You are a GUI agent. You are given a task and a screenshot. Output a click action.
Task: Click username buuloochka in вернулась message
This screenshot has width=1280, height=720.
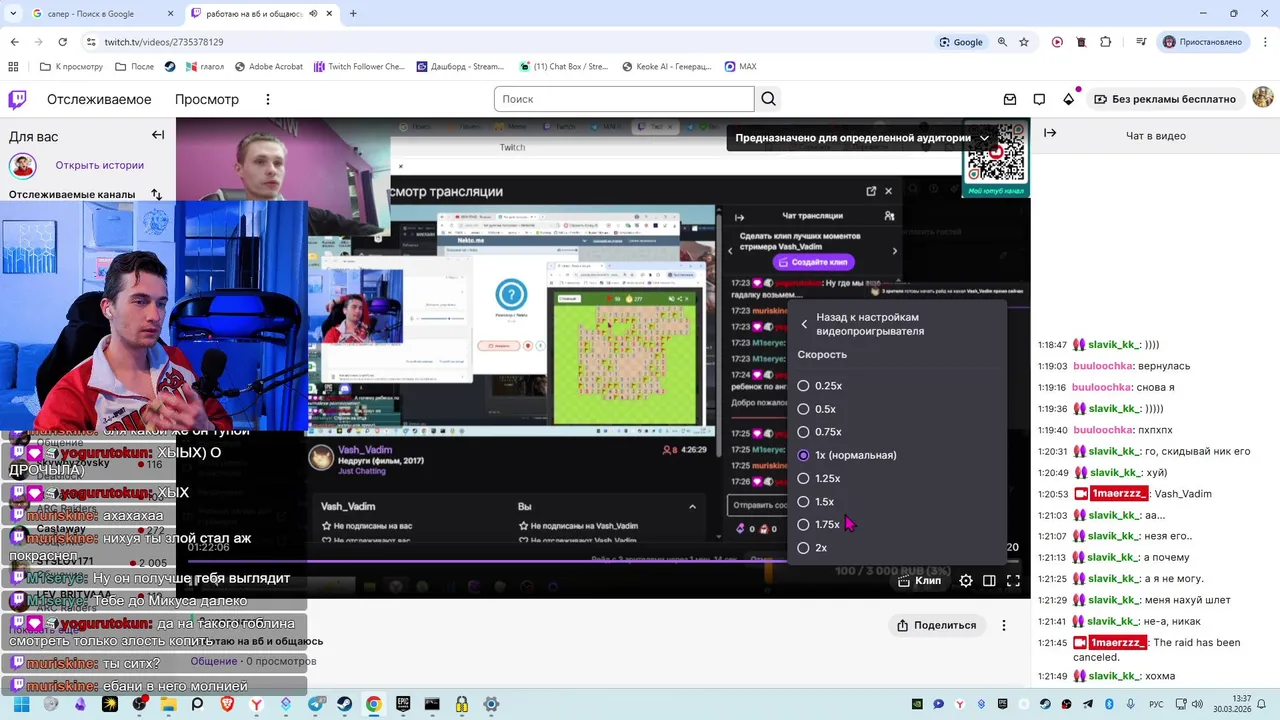[x=1104, y=366]
